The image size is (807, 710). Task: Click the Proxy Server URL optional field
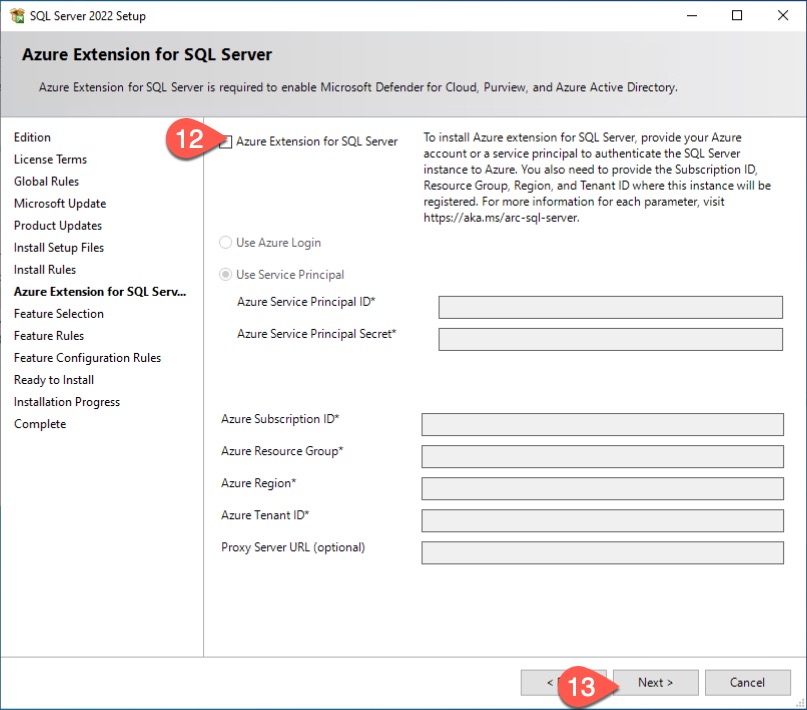602,552
